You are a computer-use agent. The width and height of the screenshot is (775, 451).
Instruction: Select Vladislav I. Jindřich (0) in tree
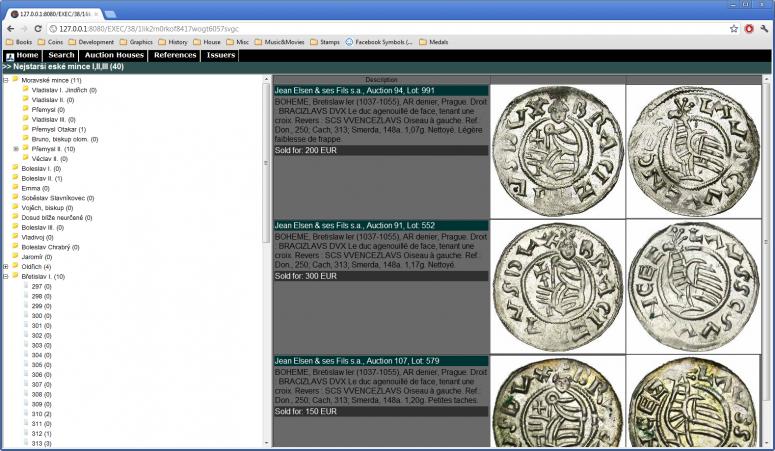(64, 90)
